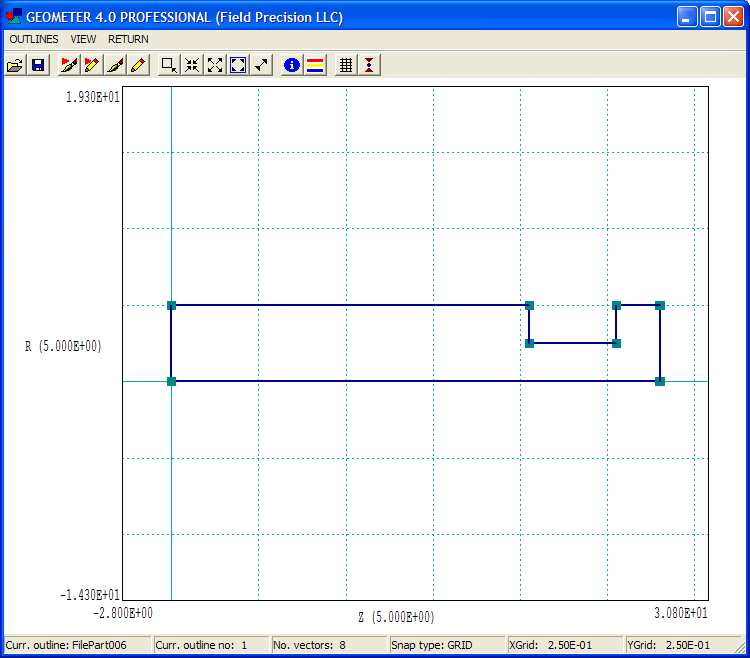750x658 pixels.
Task: Select the pan view arrow tool
Action: [x=261, y=65]
